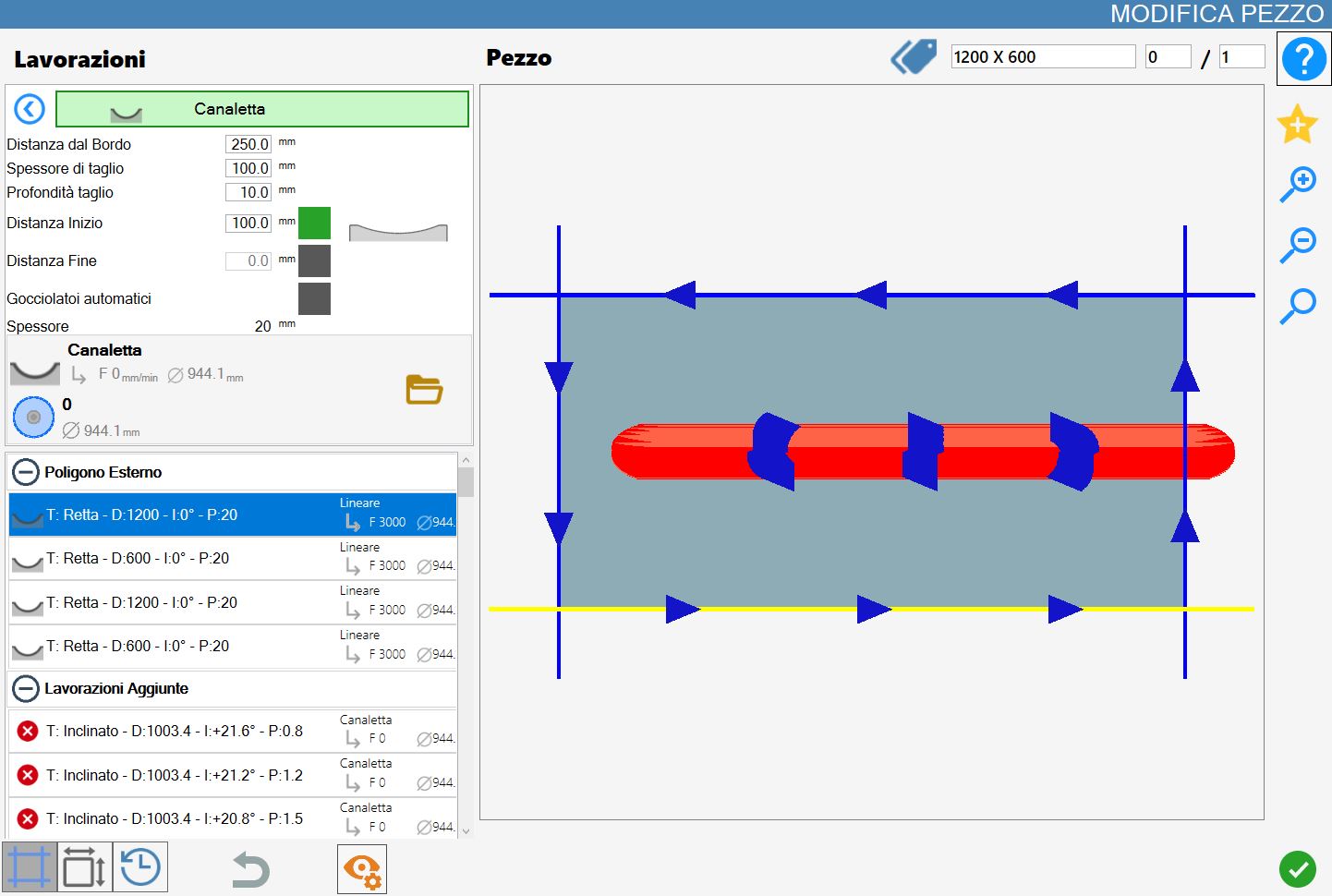
Task: Confirm with the green checkmark button
Action: [x=1298, y=868]
